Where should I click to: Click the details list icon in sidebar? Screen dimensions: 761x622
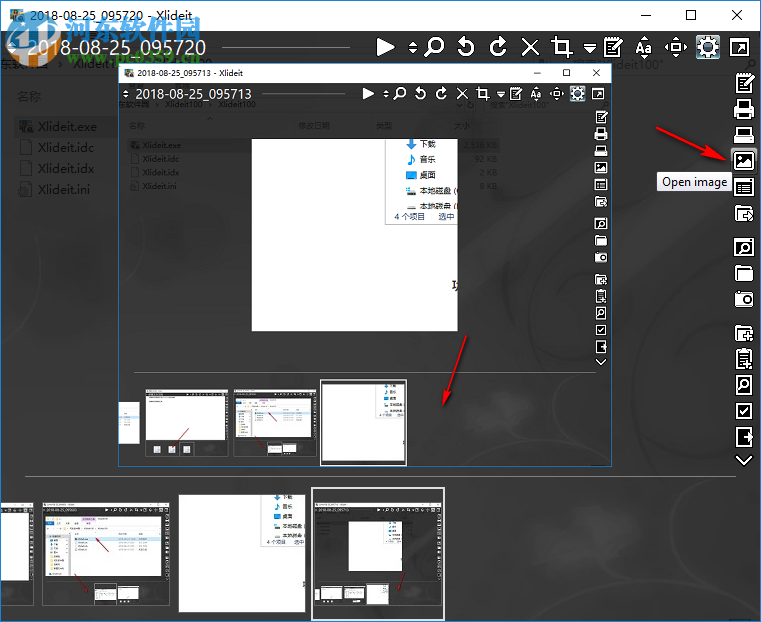click(x=744, y=187)
